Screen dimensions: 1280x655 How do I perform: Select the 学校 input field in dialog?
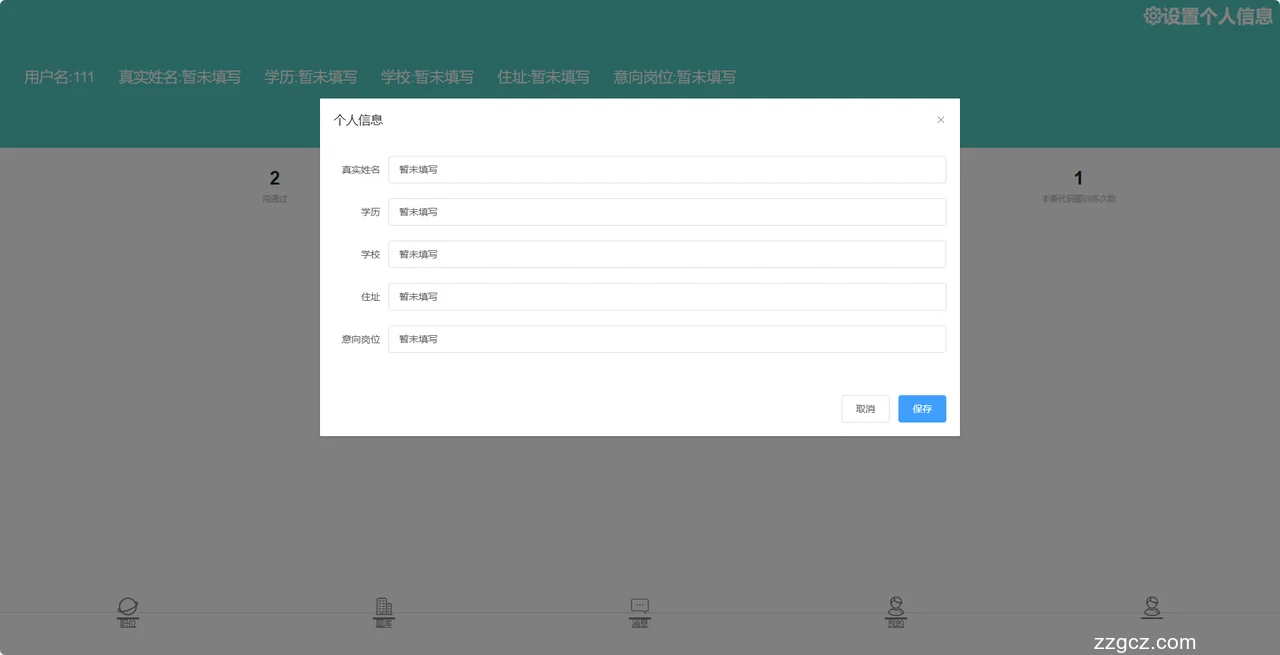pos(666,254)
